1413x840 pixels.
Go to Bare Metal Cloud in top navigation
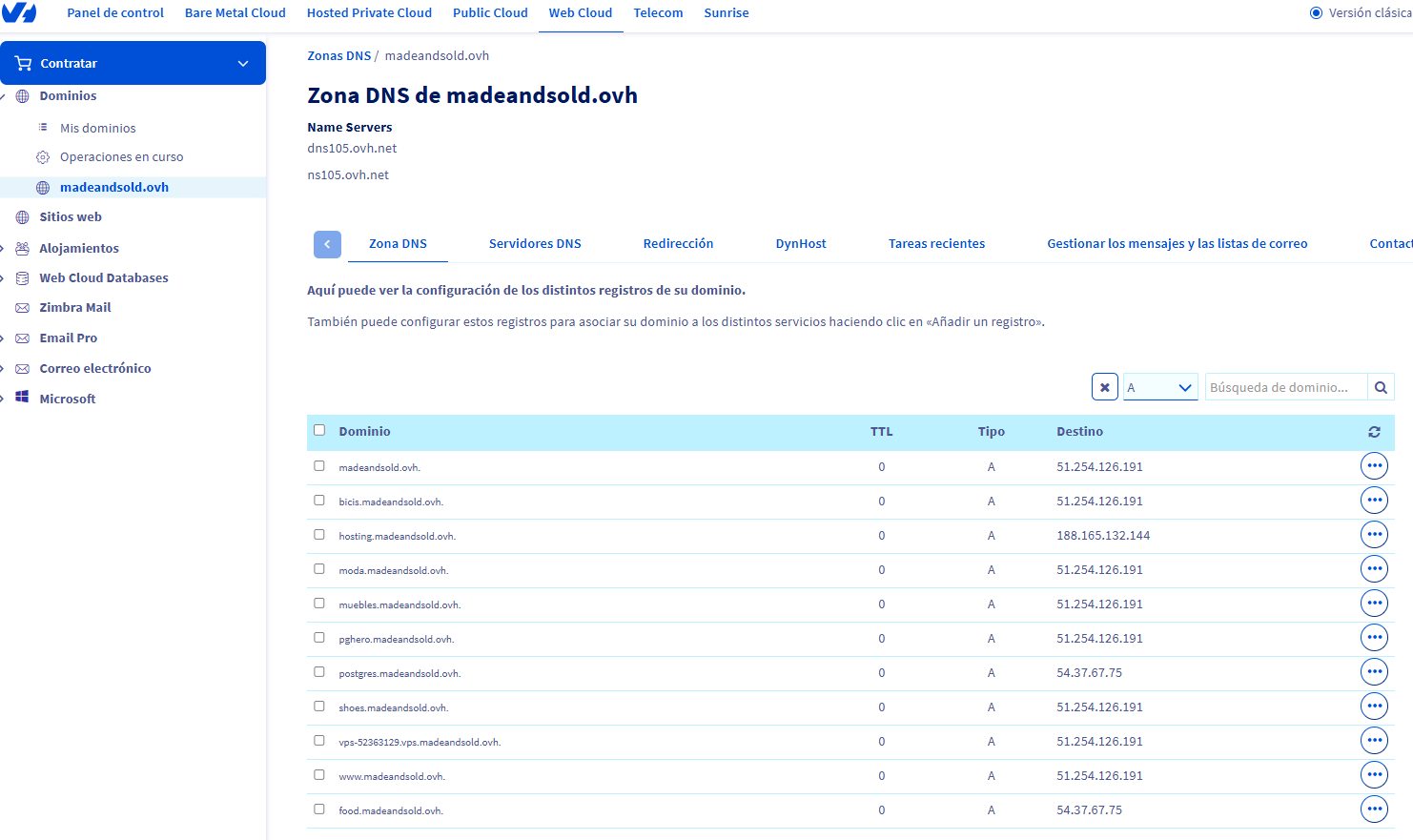pos(235,13)
